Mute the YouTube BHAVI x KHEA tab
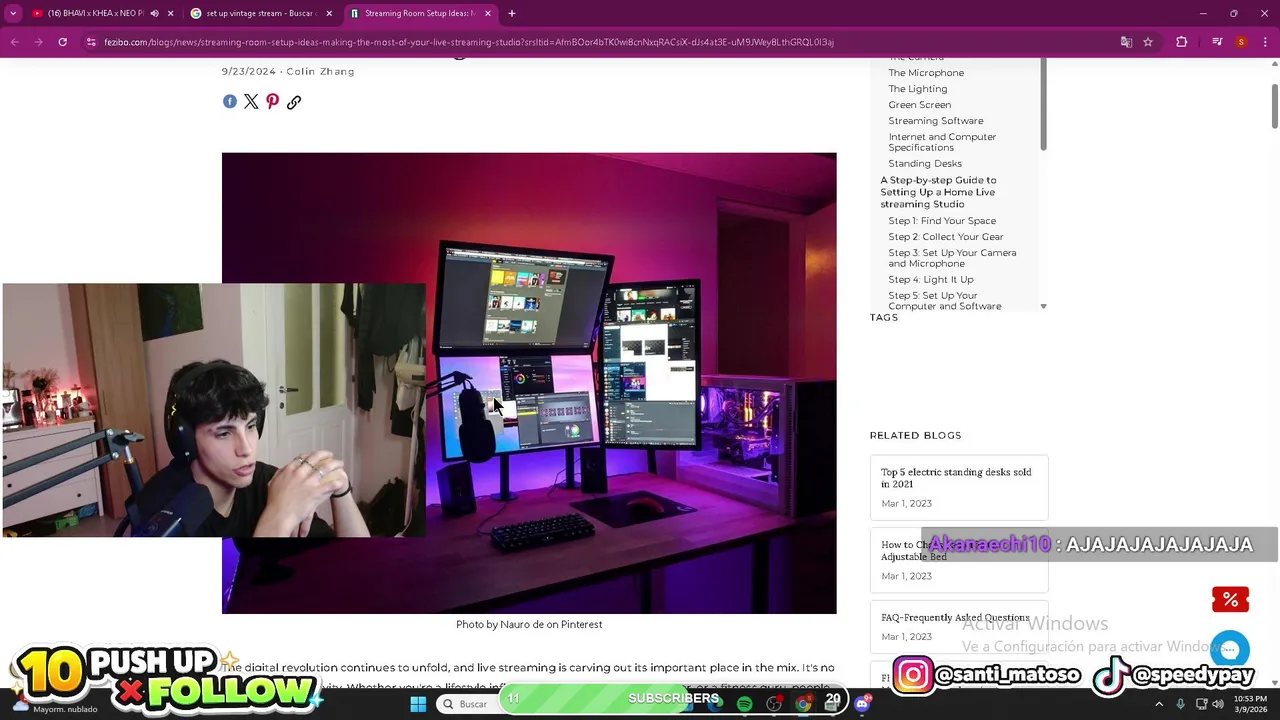The height and width of the screenshot is (720, 1280). [x=154, y=13]
